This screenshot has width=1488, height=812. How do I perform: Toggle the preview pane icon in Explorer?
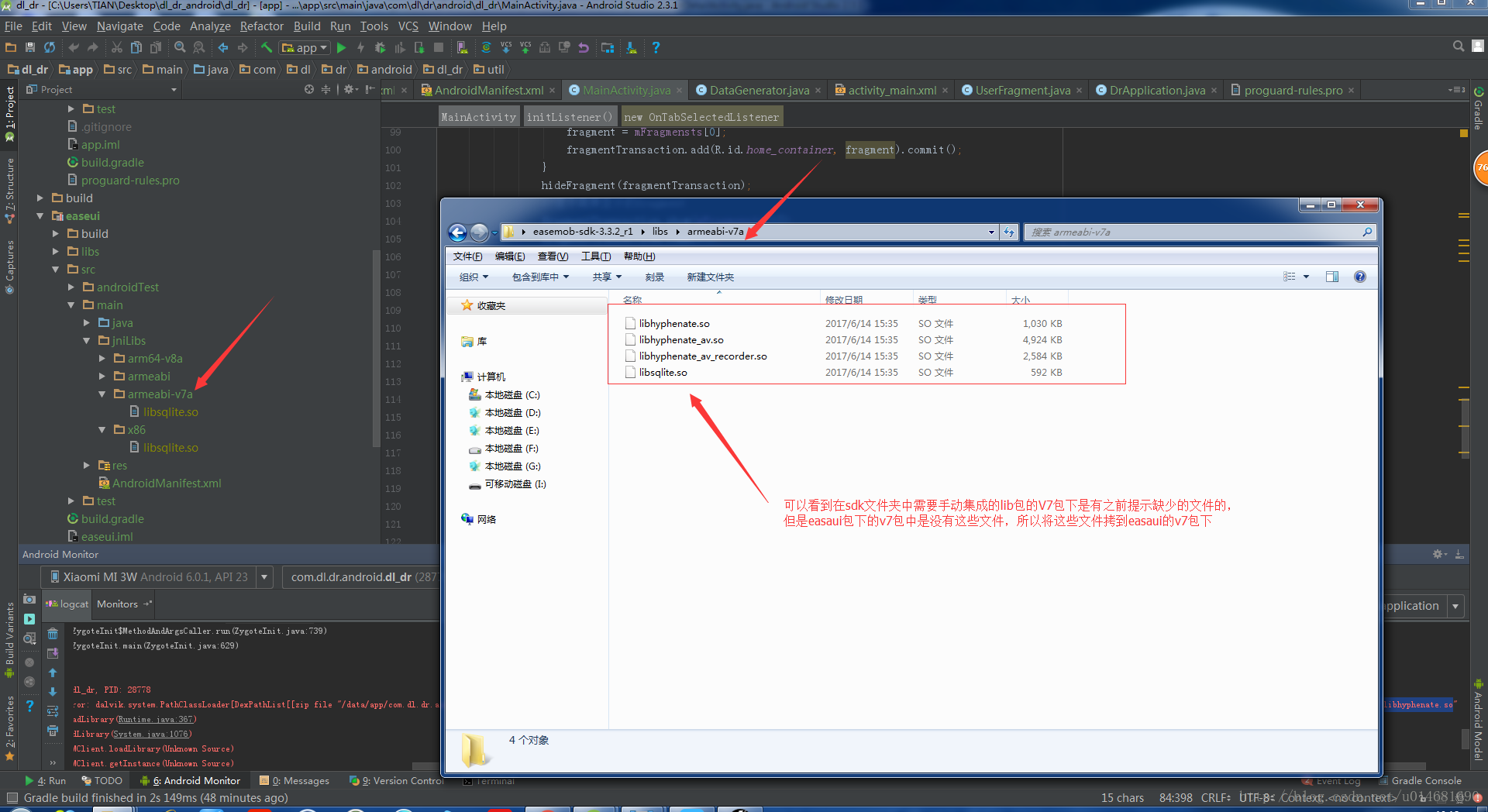click(1332, 277)
